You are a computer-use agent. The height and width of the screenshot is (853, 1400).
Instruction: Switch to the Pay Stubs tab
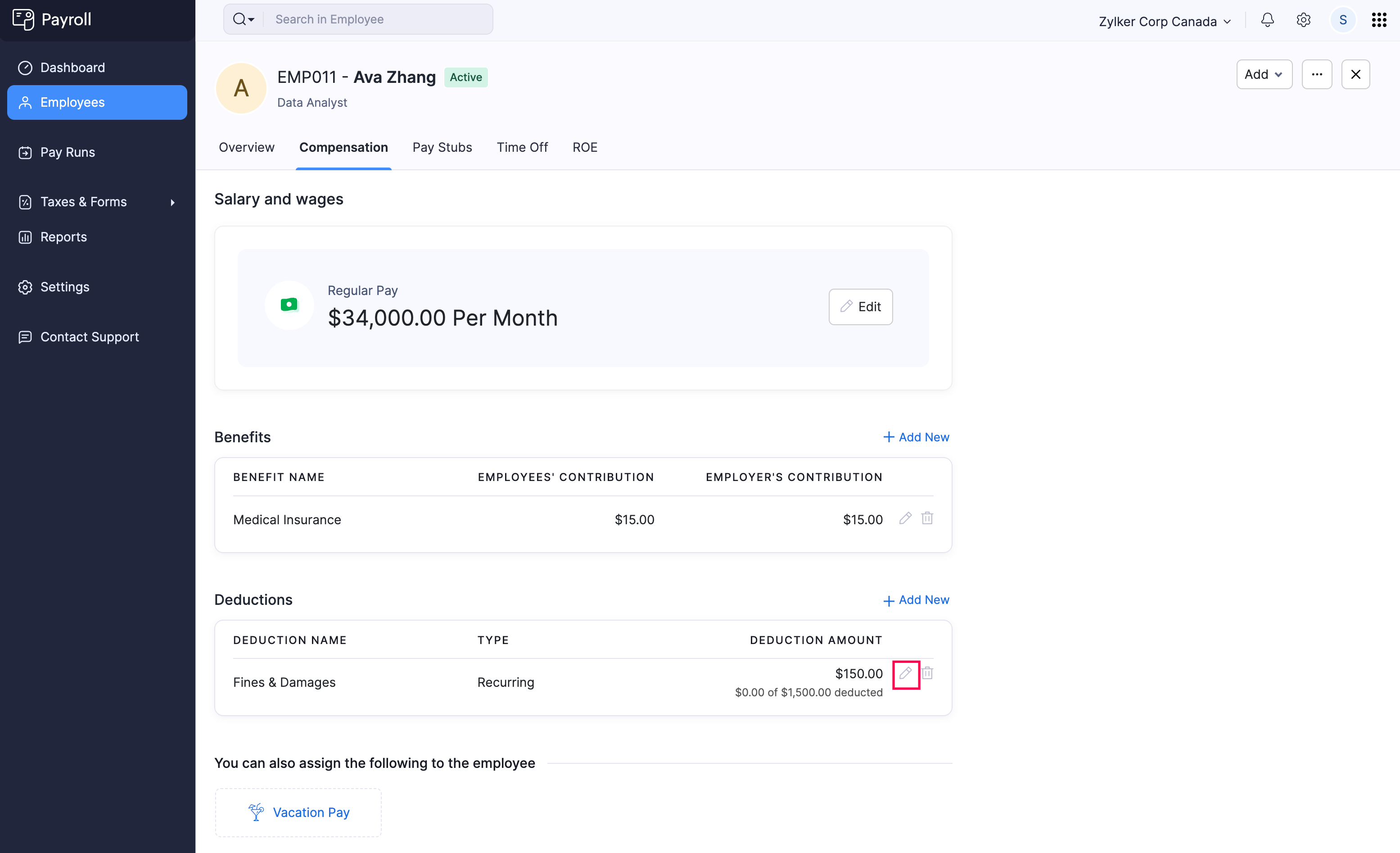click(x=442, y=147)
